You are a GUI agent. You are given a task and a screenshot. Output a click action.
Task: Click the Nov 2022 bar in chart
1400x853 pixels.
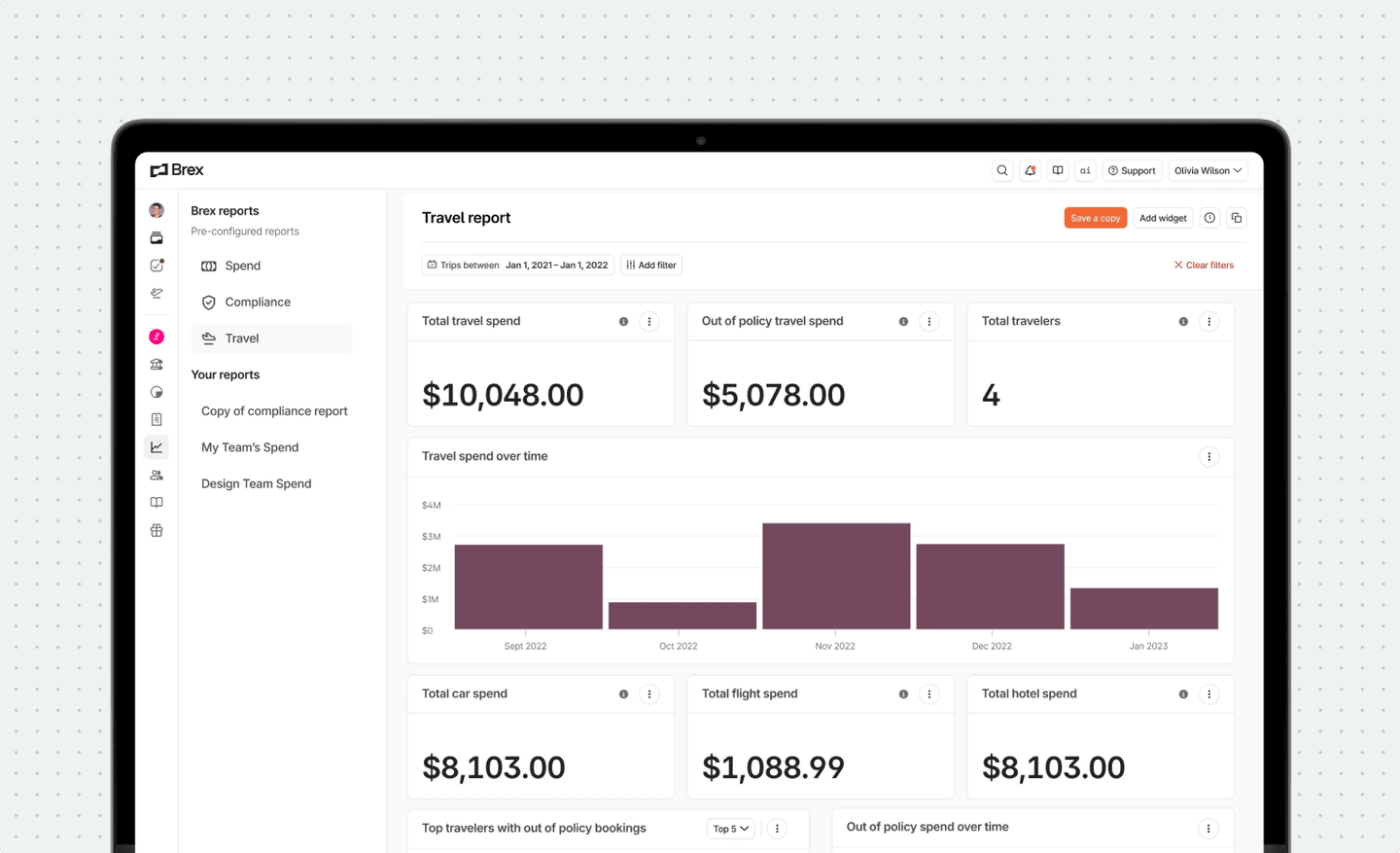coord(836,576)
